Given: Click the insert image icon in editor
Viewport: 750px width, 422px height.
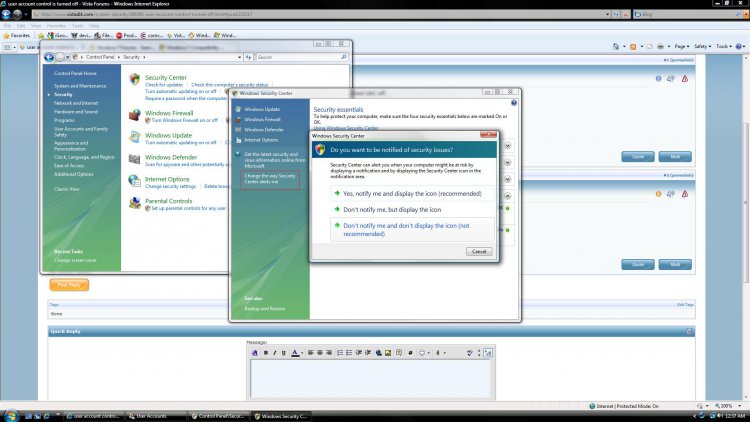Looking at the screenshot, I should [x=388, y=353].
